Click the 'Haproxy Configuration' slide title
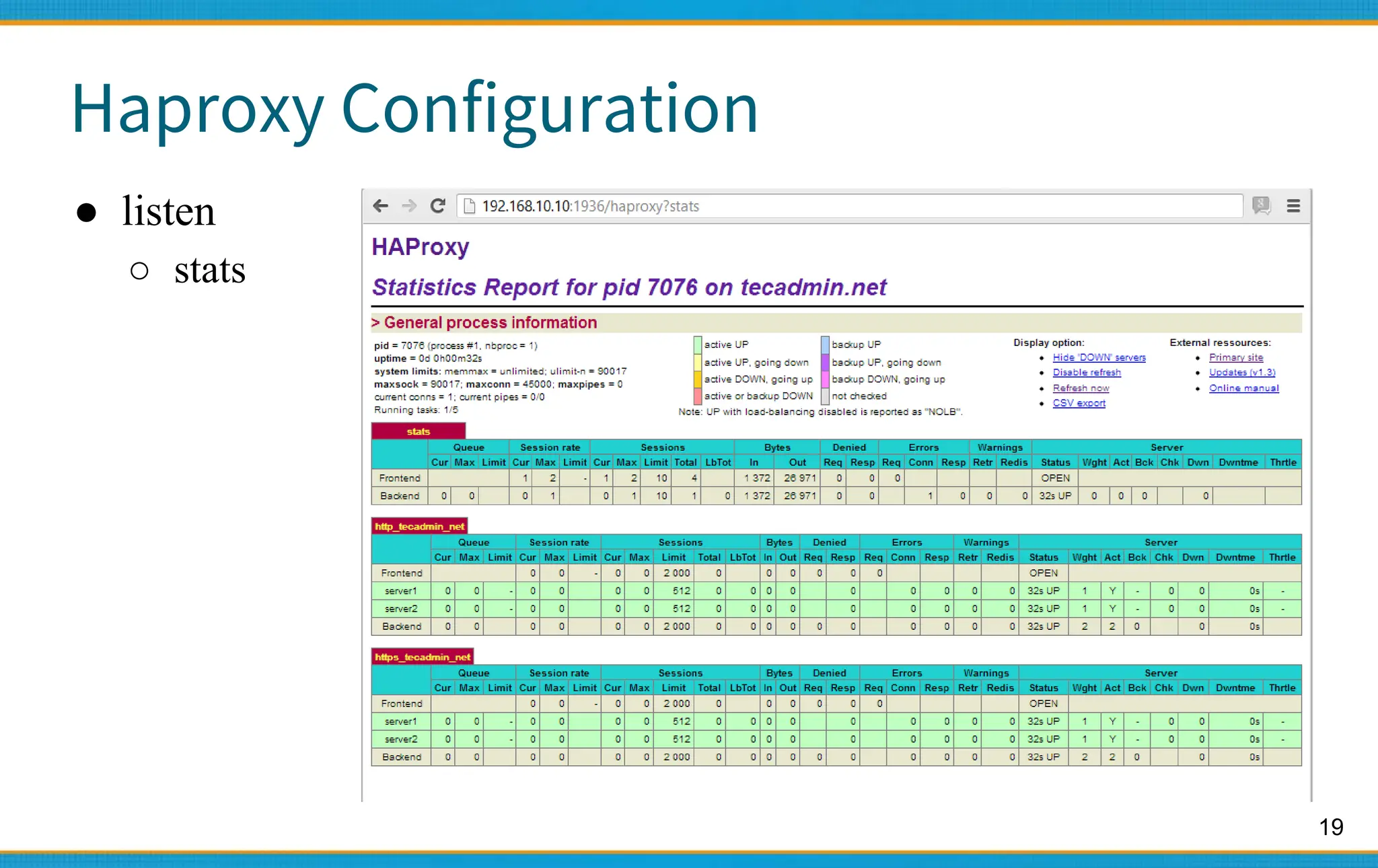 (414, 110)
